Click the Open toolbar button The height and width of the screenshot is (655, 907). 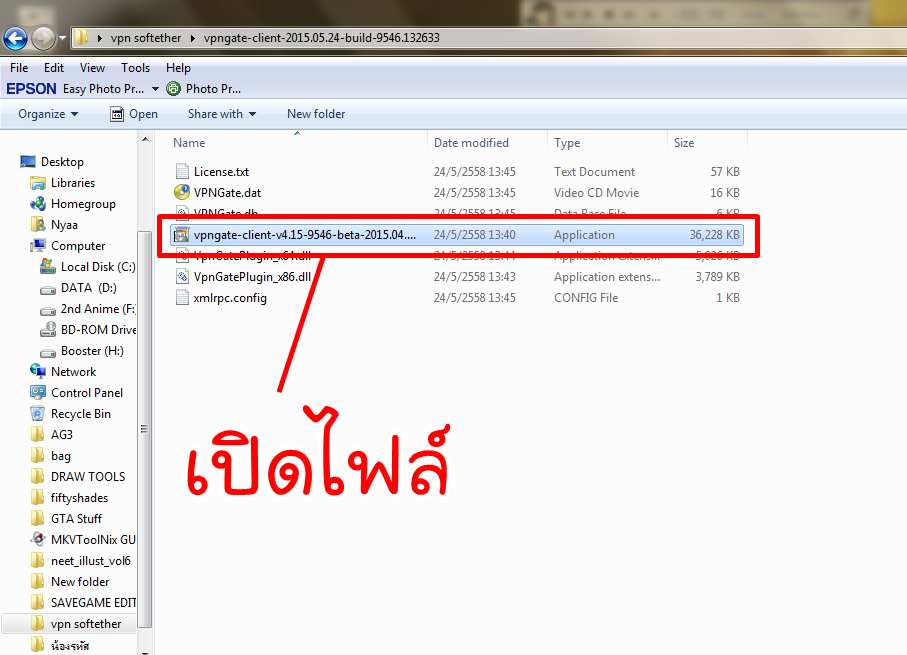(134, 114)
